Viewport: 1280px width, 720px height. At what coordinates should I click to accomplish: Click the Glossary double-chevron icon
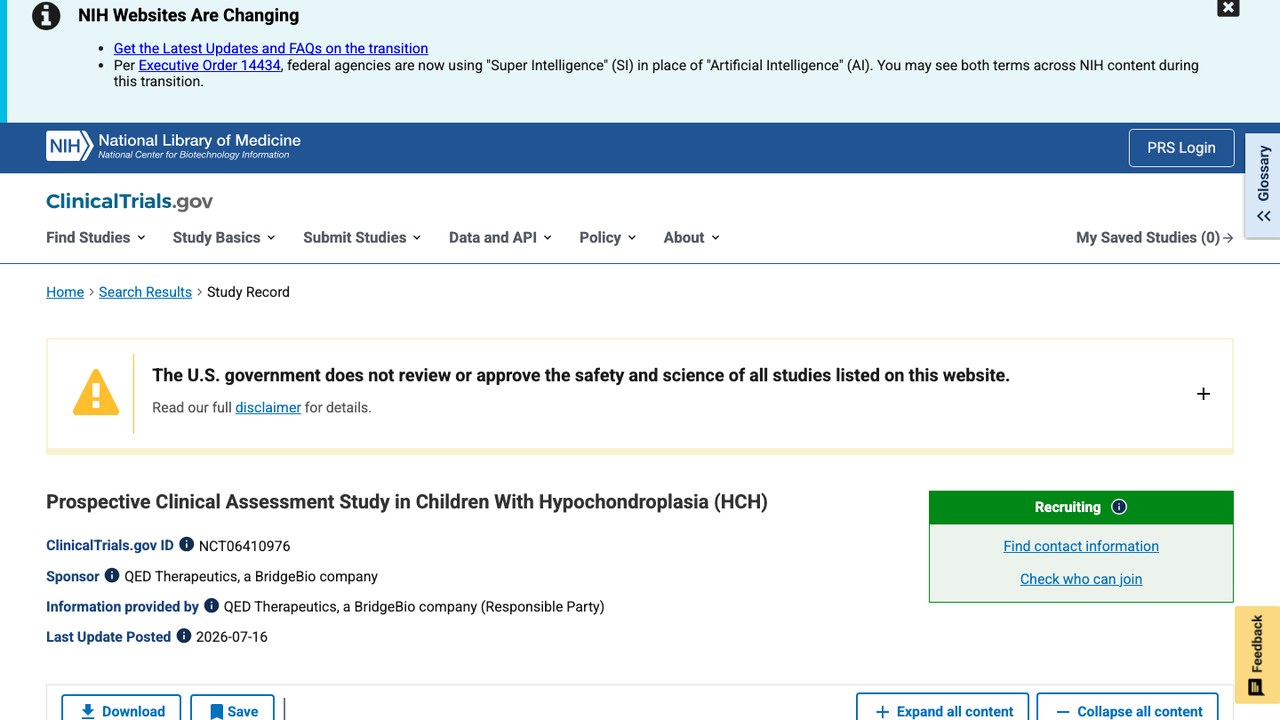[1264, 216]
